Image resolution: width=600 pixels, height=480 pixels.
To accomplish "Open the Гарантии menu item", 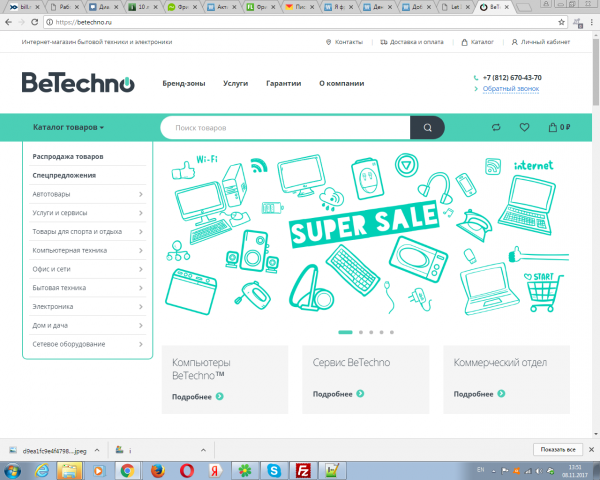I will tap(284, 83).
